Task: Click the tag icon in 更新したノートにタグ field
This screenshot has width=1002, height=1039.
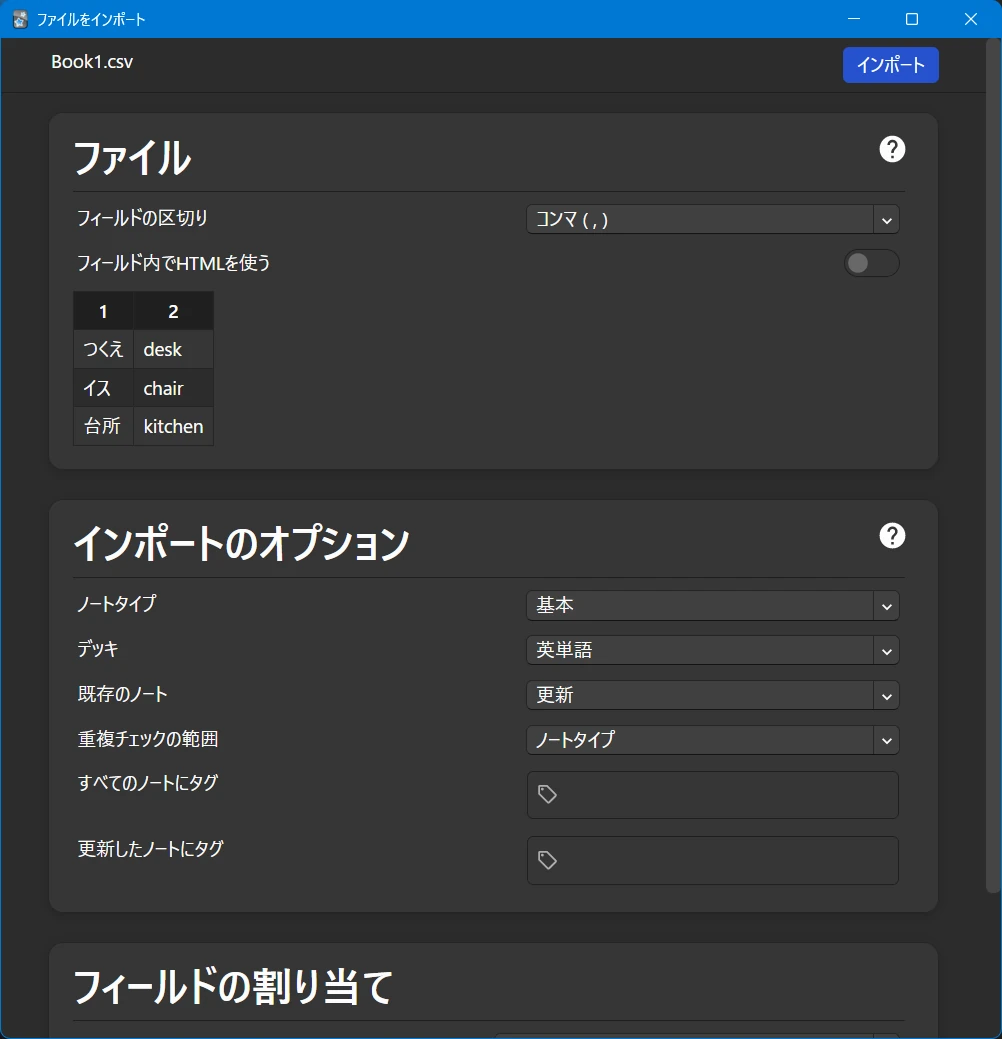Action: coord(547,860)
